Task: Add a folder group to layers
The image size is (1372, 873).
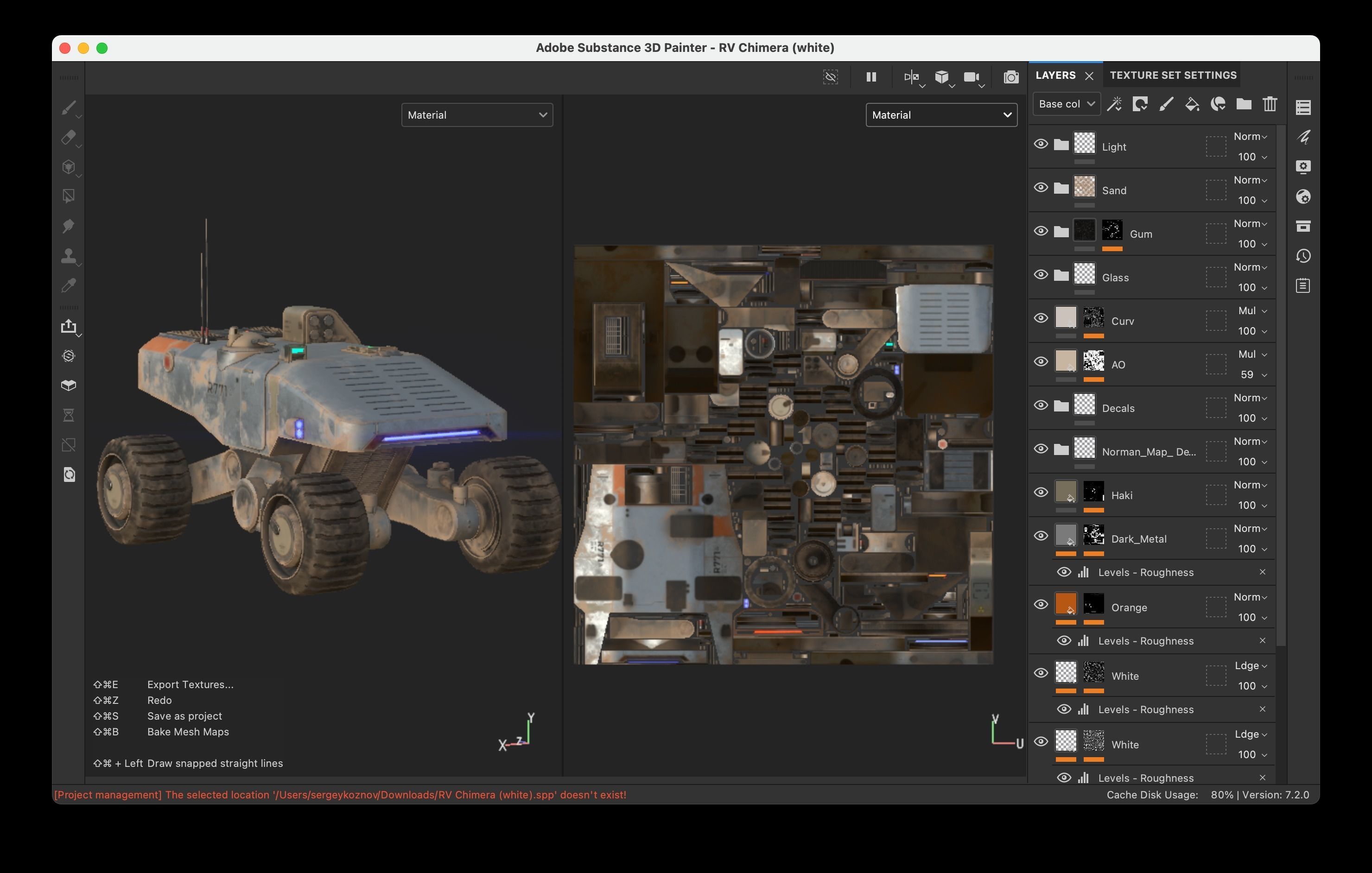Action: [x=1244, y=104]
